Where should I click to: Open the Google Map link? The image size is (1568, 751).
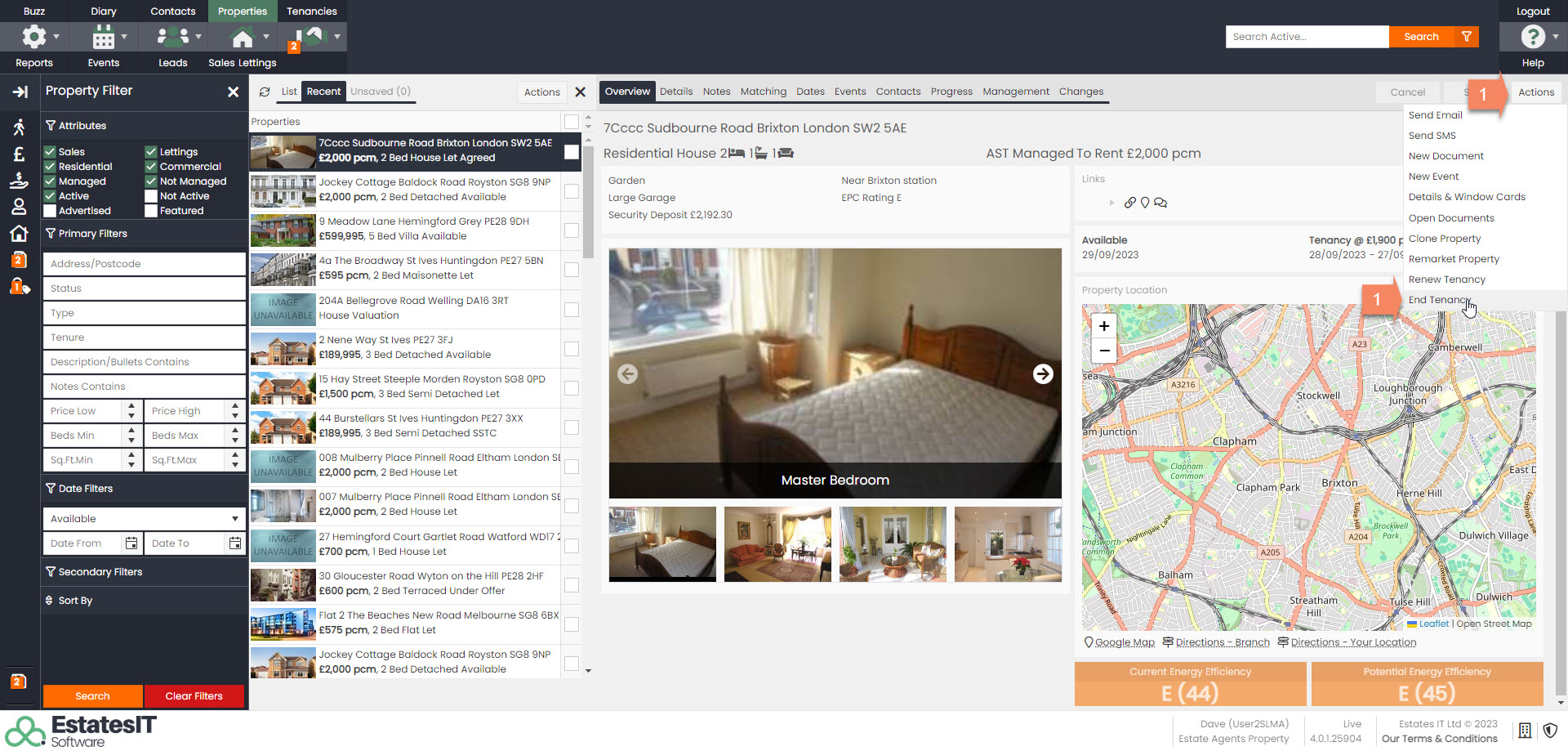coord(1124,642)
